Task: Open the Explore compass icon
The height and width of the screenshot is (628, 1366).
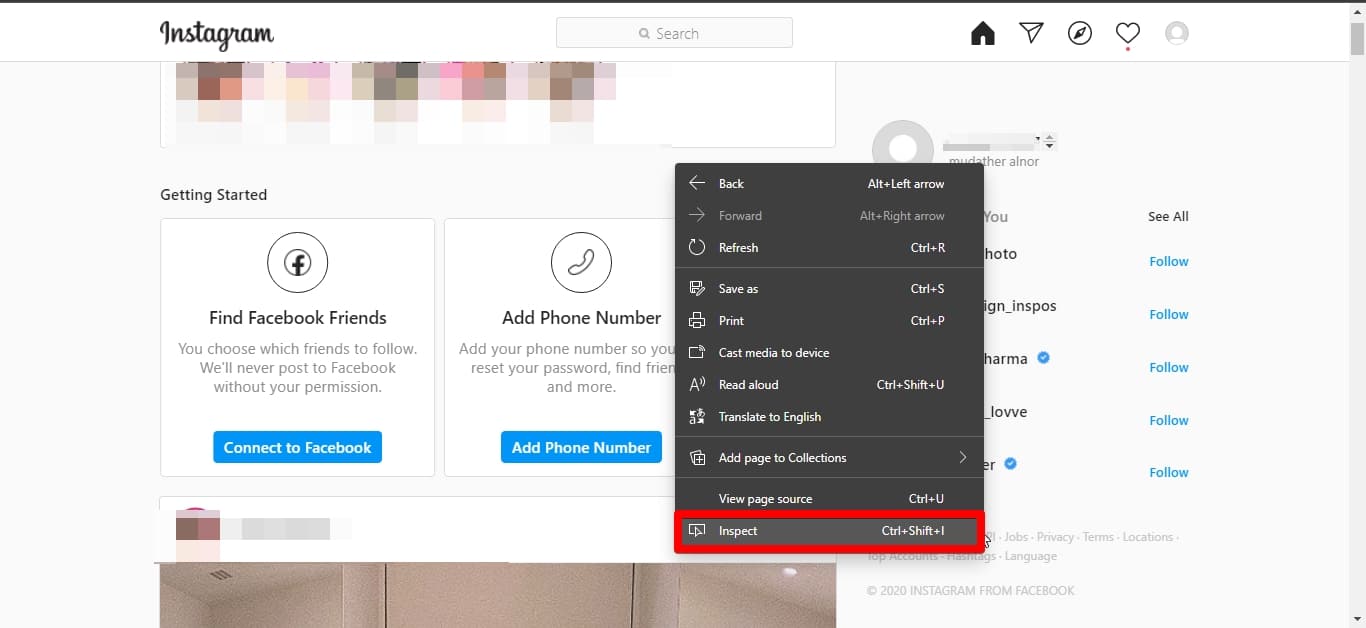Action: [1080, 34]
